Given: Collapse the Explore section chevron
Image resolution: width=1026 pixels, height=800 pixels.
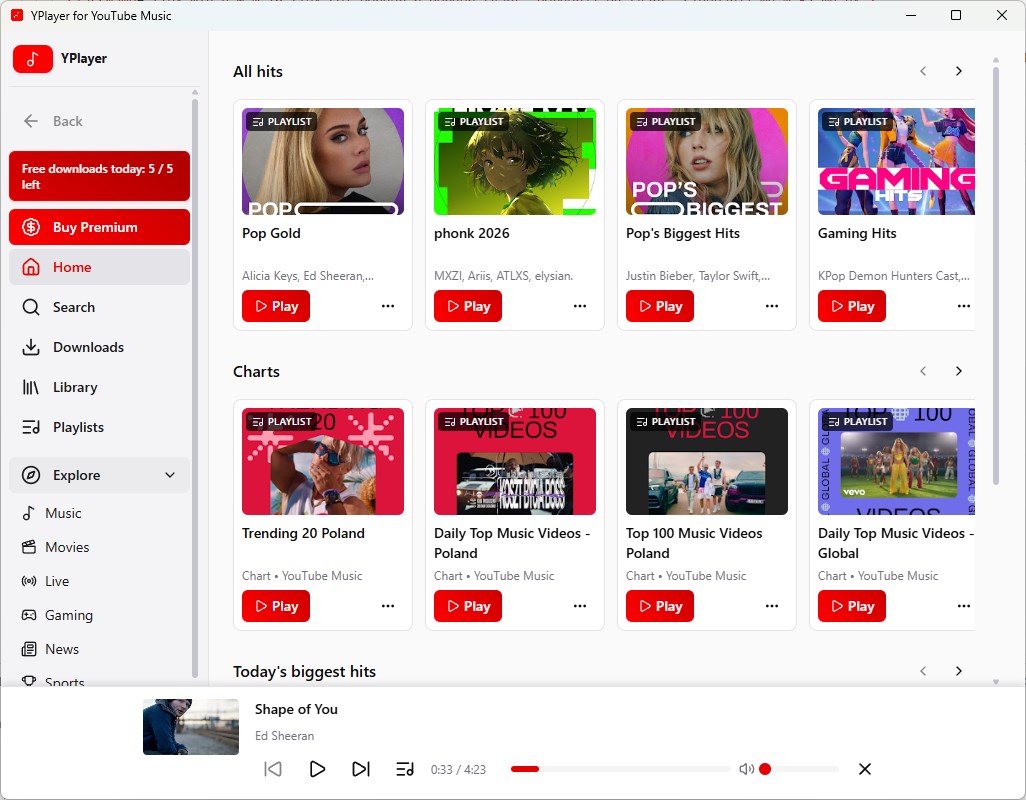Looking at the screenshot, I should tap(170, 475).
